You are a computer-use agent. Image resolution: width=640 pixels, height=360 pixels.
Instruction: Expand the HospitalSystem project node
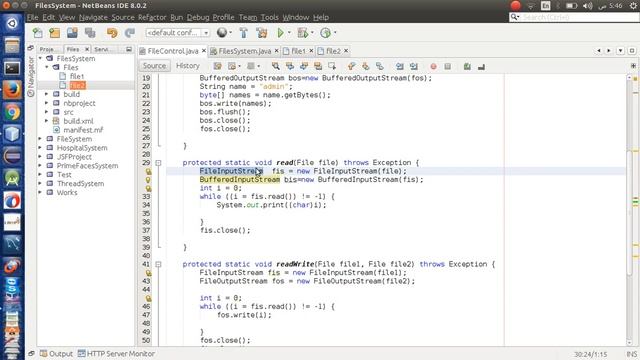pyautogui.click(x=40, y=148)
